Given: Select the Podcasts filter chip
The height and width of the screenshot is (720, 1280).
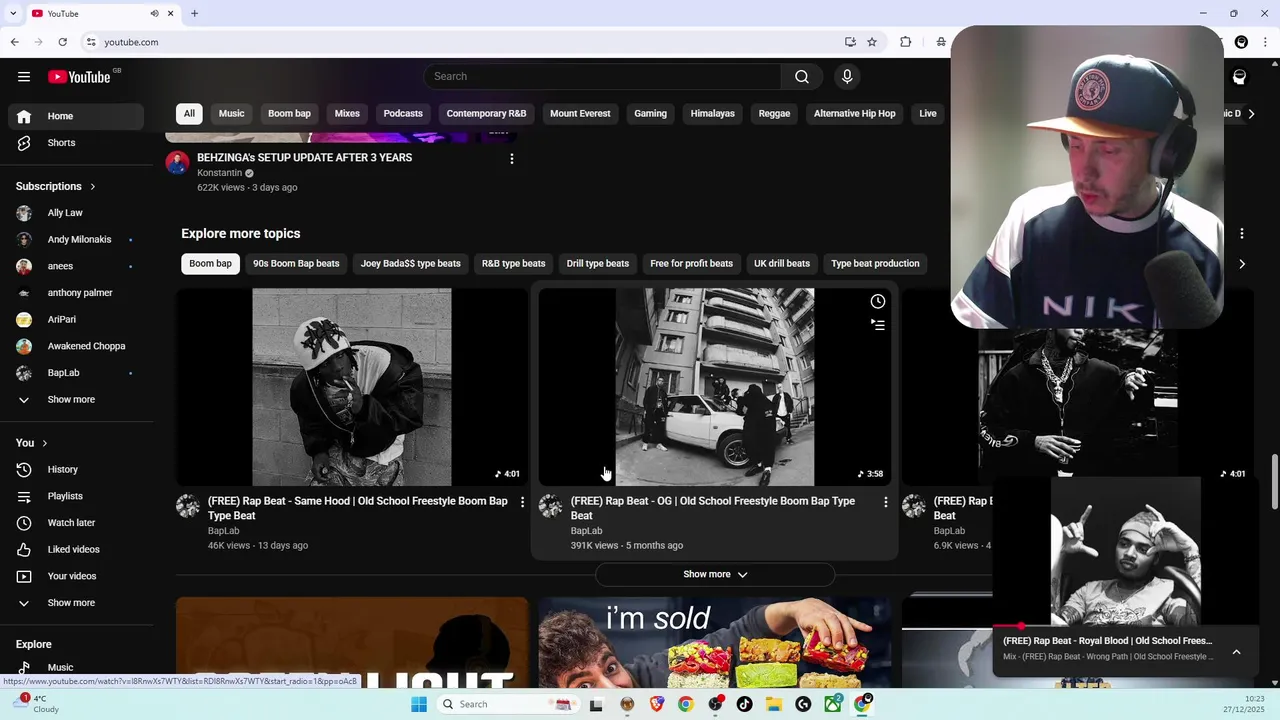Looking at the screenshot, I should coord(403,114).
